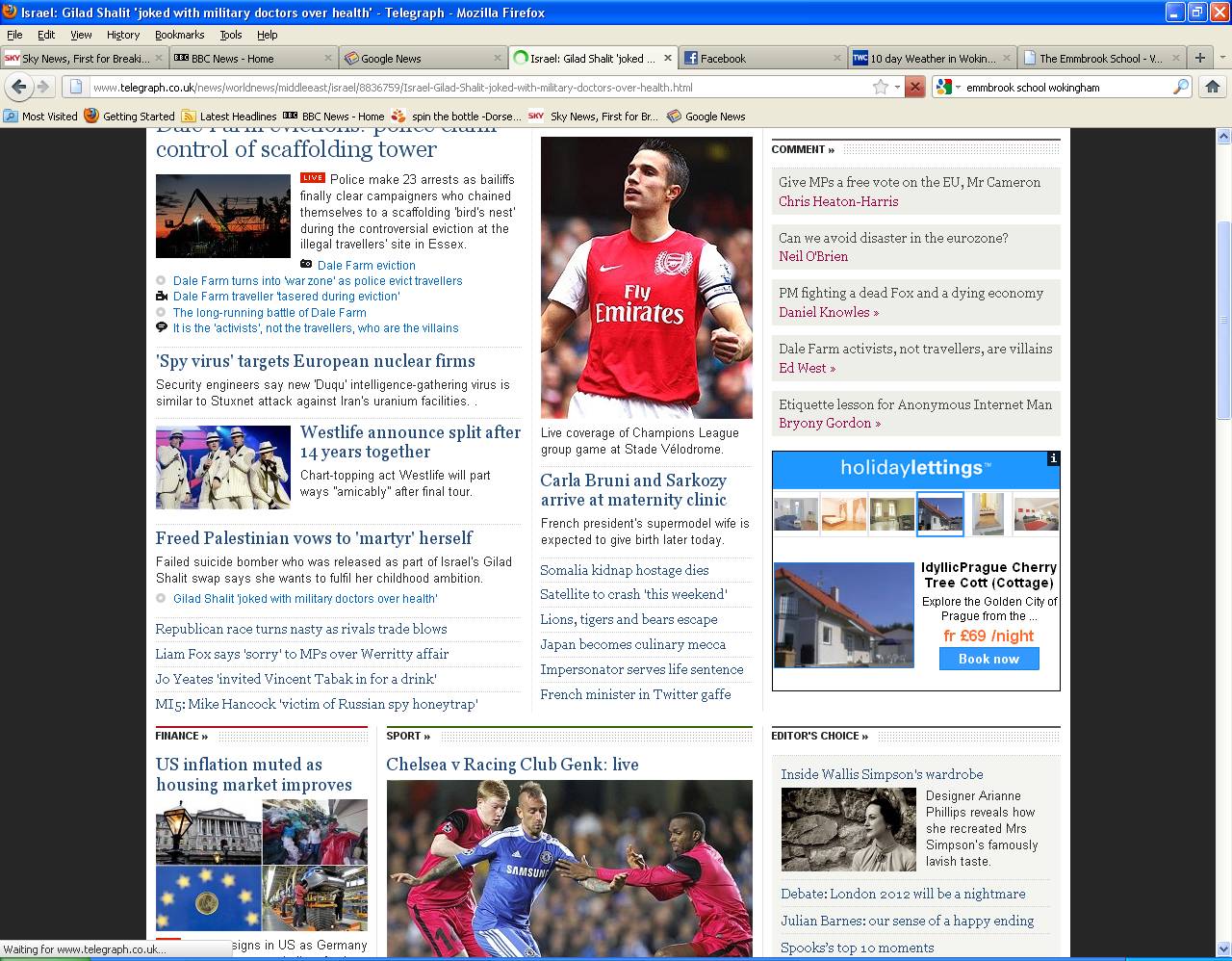This screenshot has width=1232, height=961.
Task: Click the Home icon in the navigation toolbar
Action: tap(1212, 87)
